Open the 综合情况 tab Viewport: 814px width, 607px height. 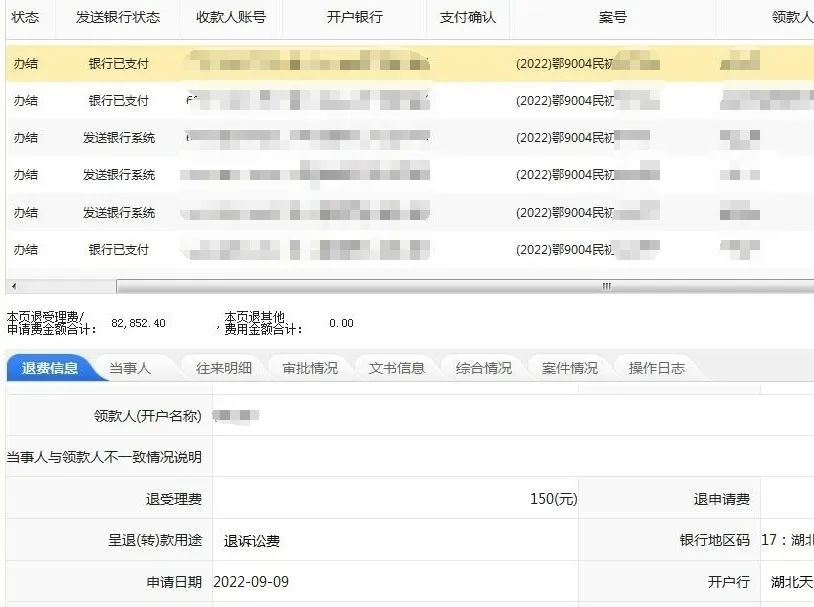coord(483,368)
